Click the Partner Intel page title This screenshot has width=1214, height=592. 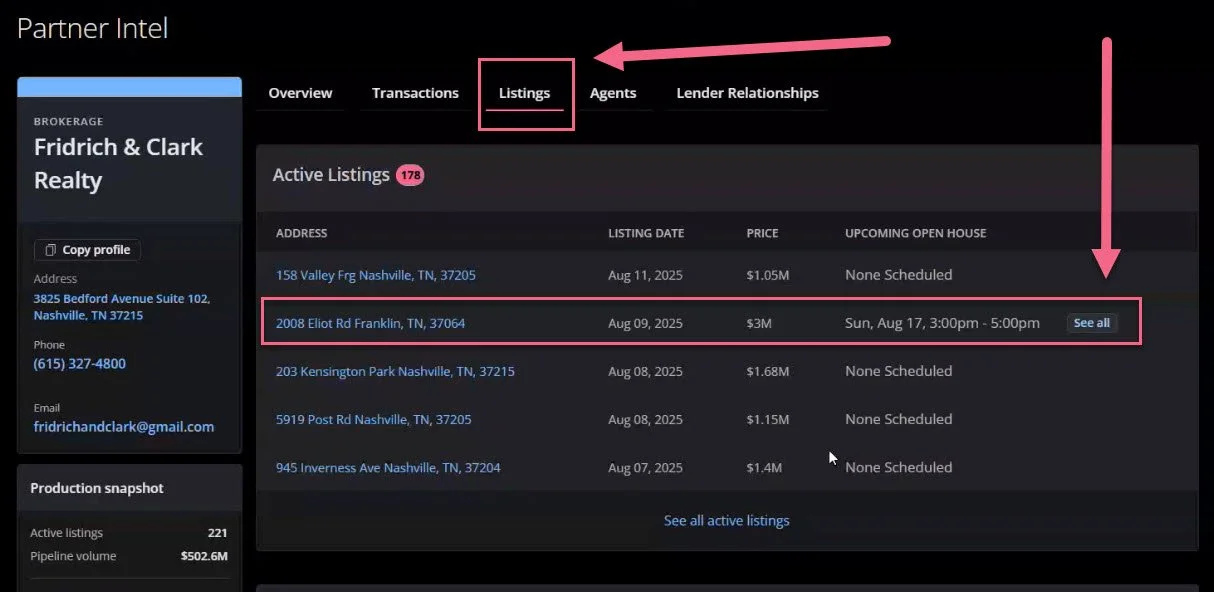tap(92, 28)
